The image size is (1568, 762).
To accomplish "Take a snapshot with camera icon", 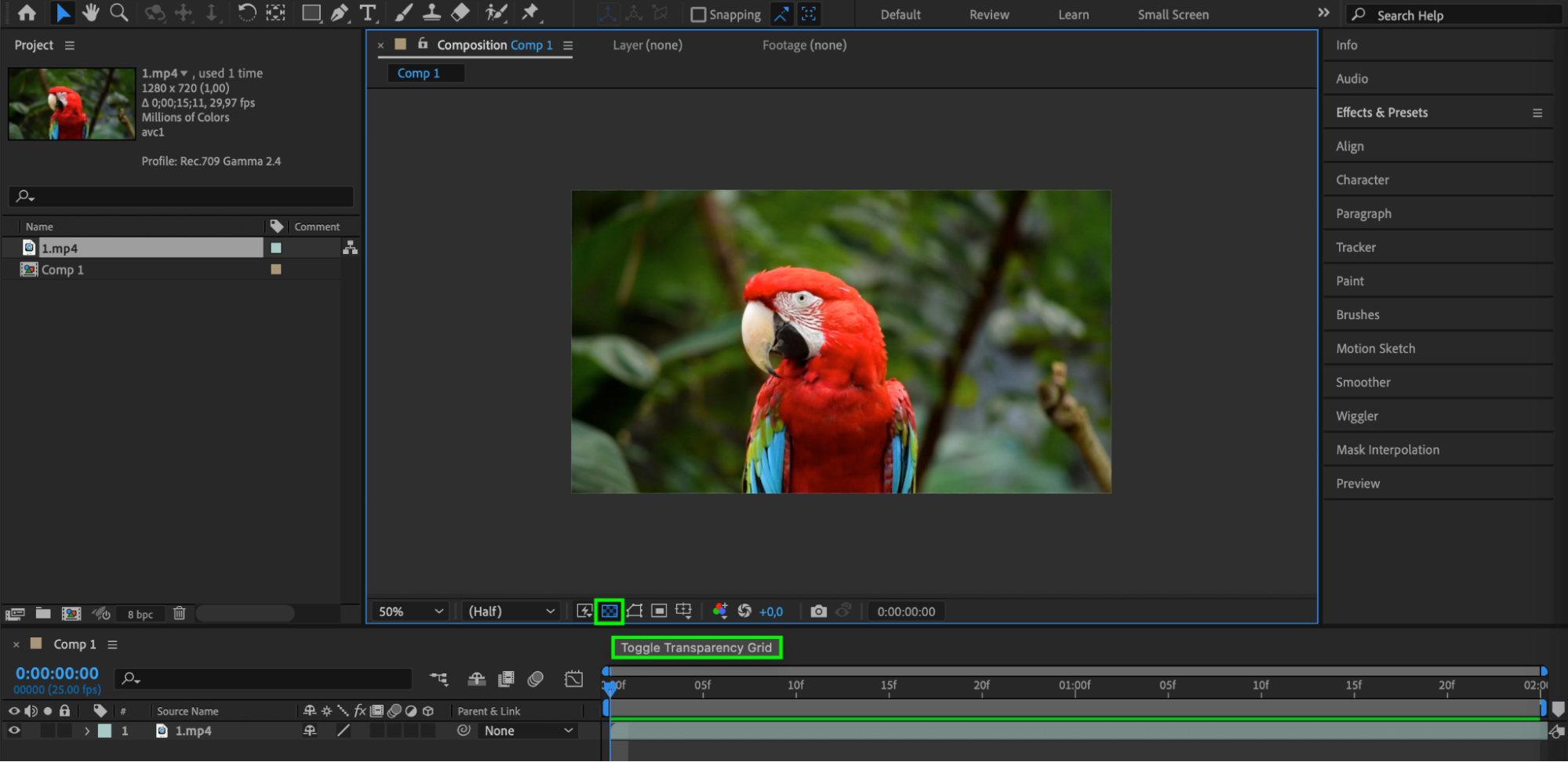I will pos(818,611).
